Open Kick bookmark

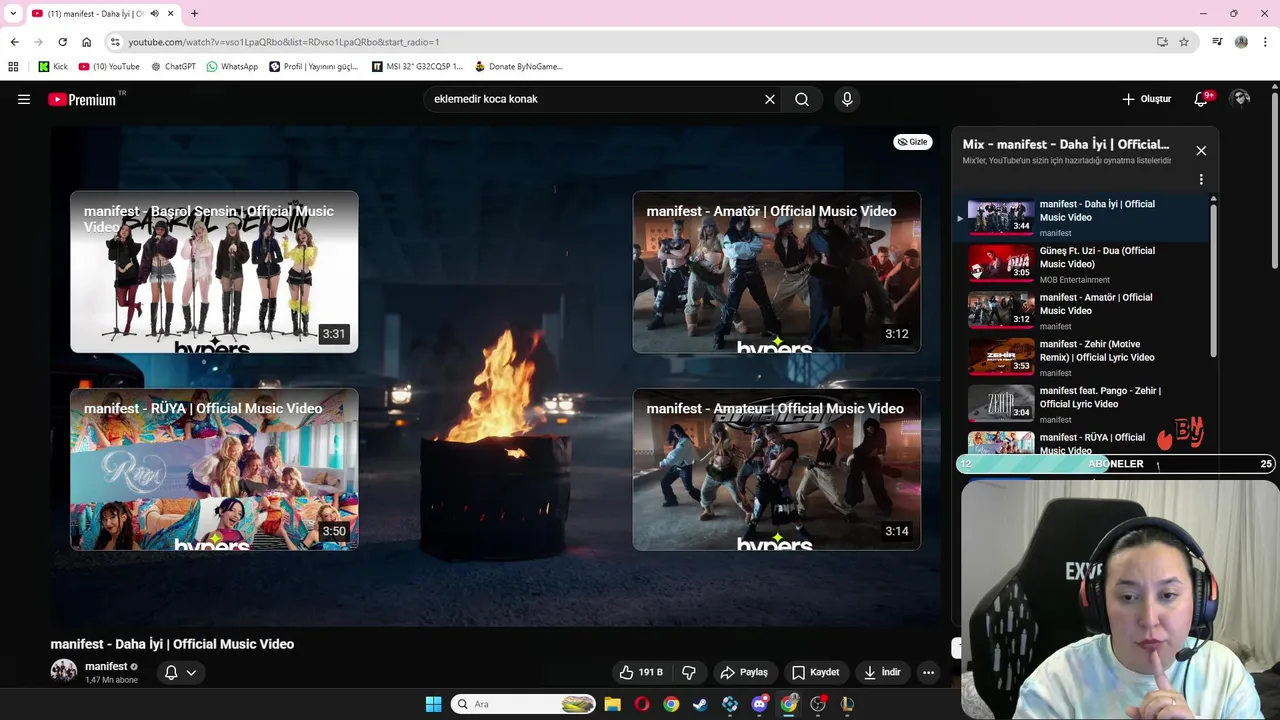coord(53,66)
